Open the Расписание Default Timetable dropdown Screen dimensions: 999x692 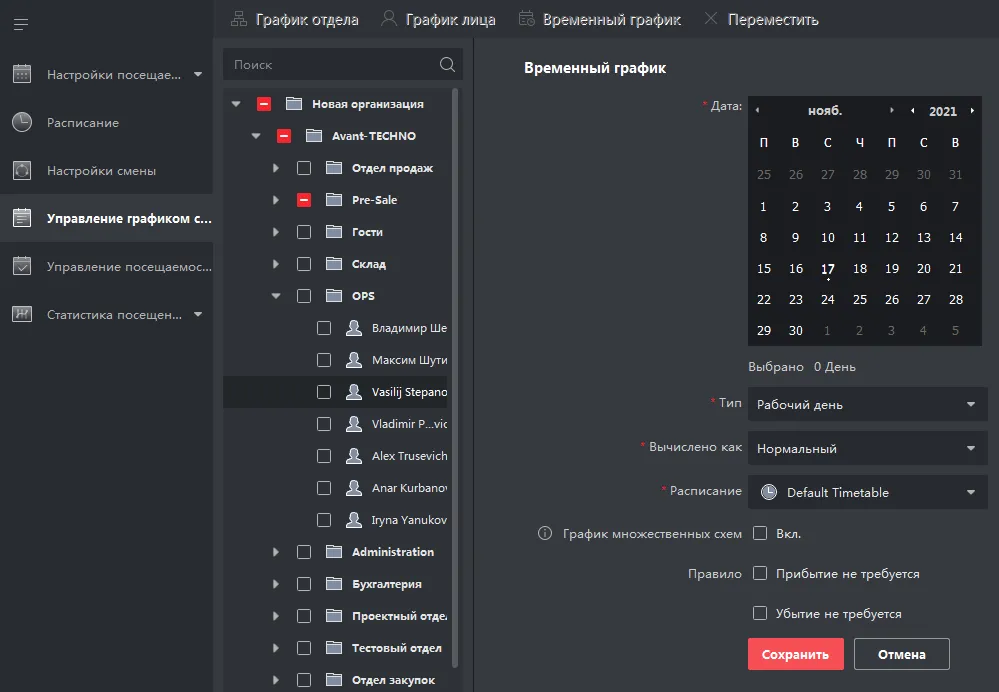867,492
